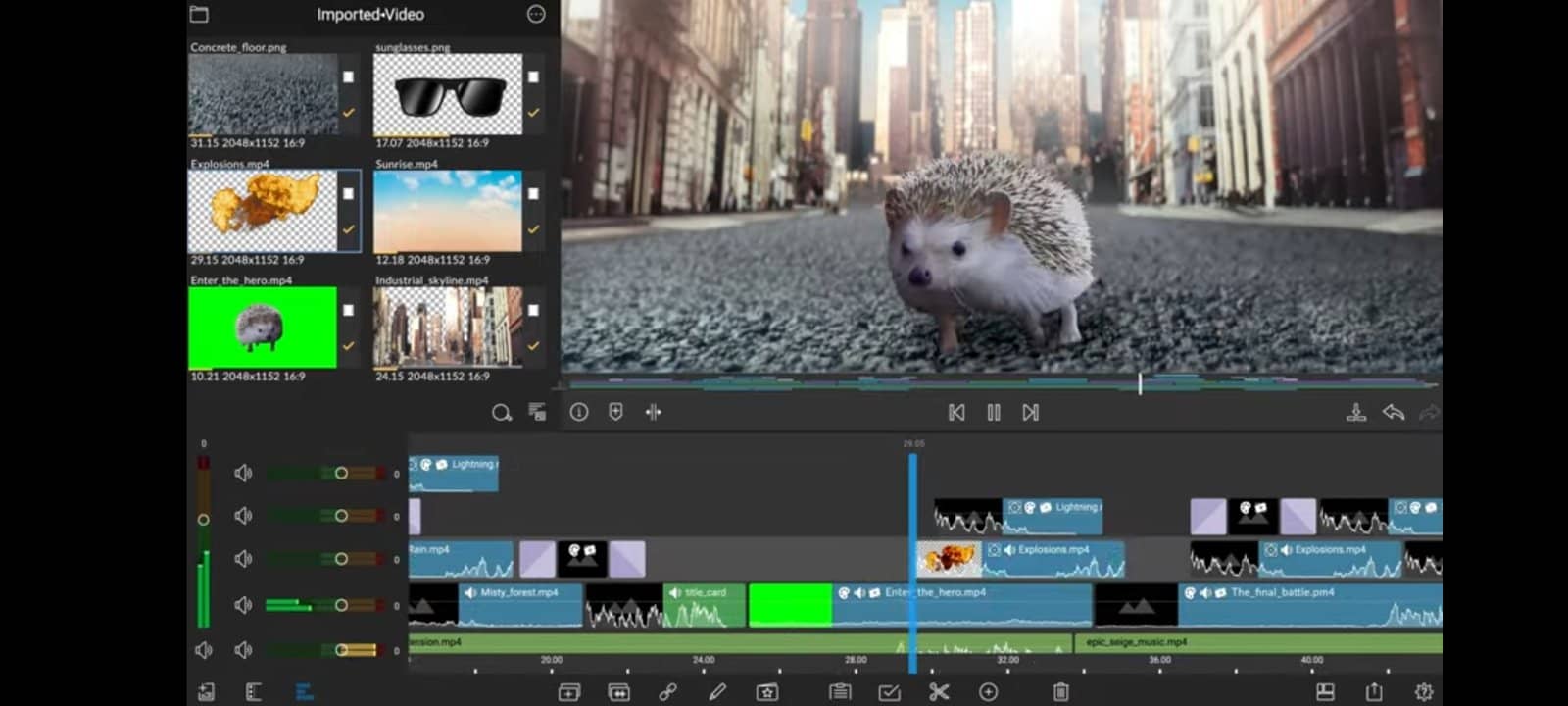
Task: Select the checkbox for Explosions.mp4
Action: tap(348, 193)
